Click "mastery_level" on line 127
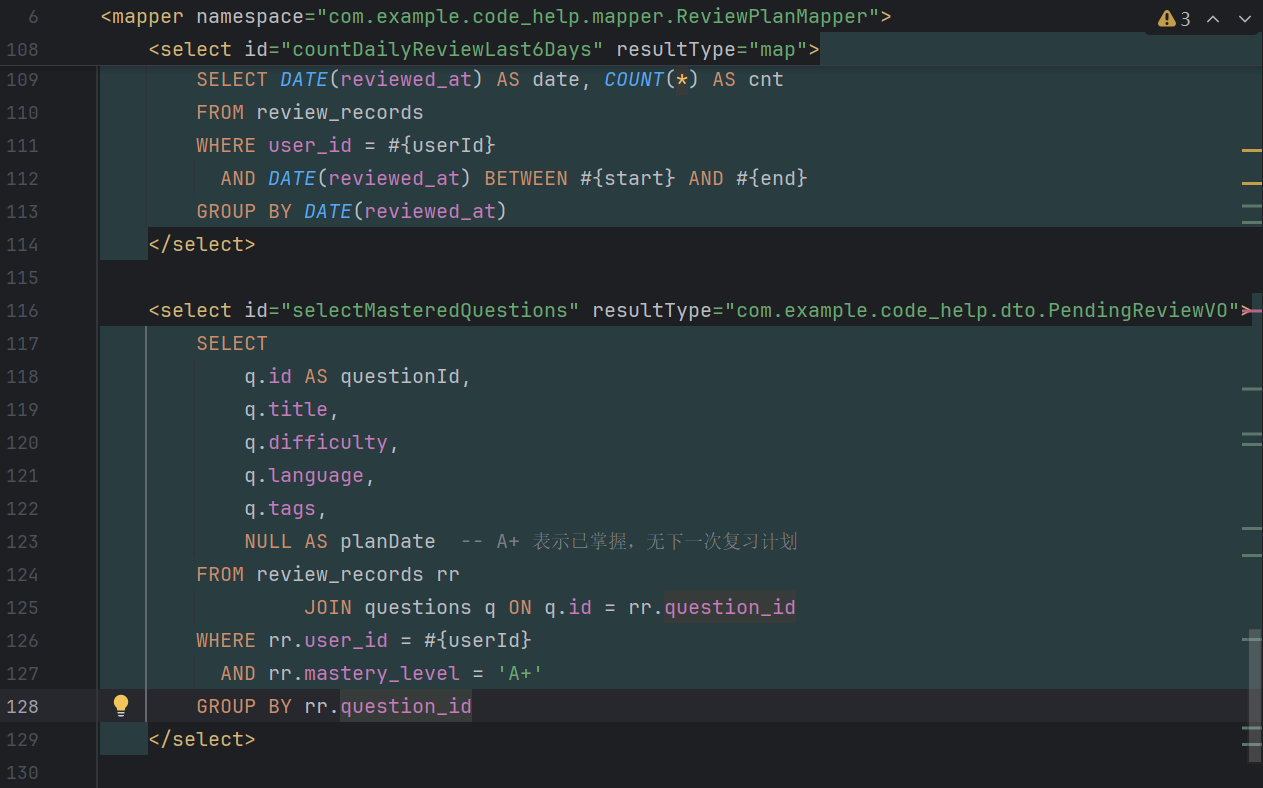The image size is (1263, 788). (382, 674)
